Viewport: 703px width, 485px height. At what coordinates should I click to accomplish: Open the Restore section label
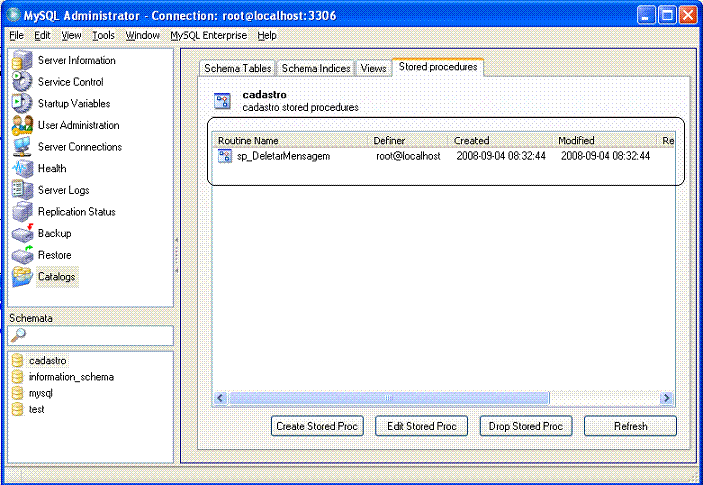55,255
